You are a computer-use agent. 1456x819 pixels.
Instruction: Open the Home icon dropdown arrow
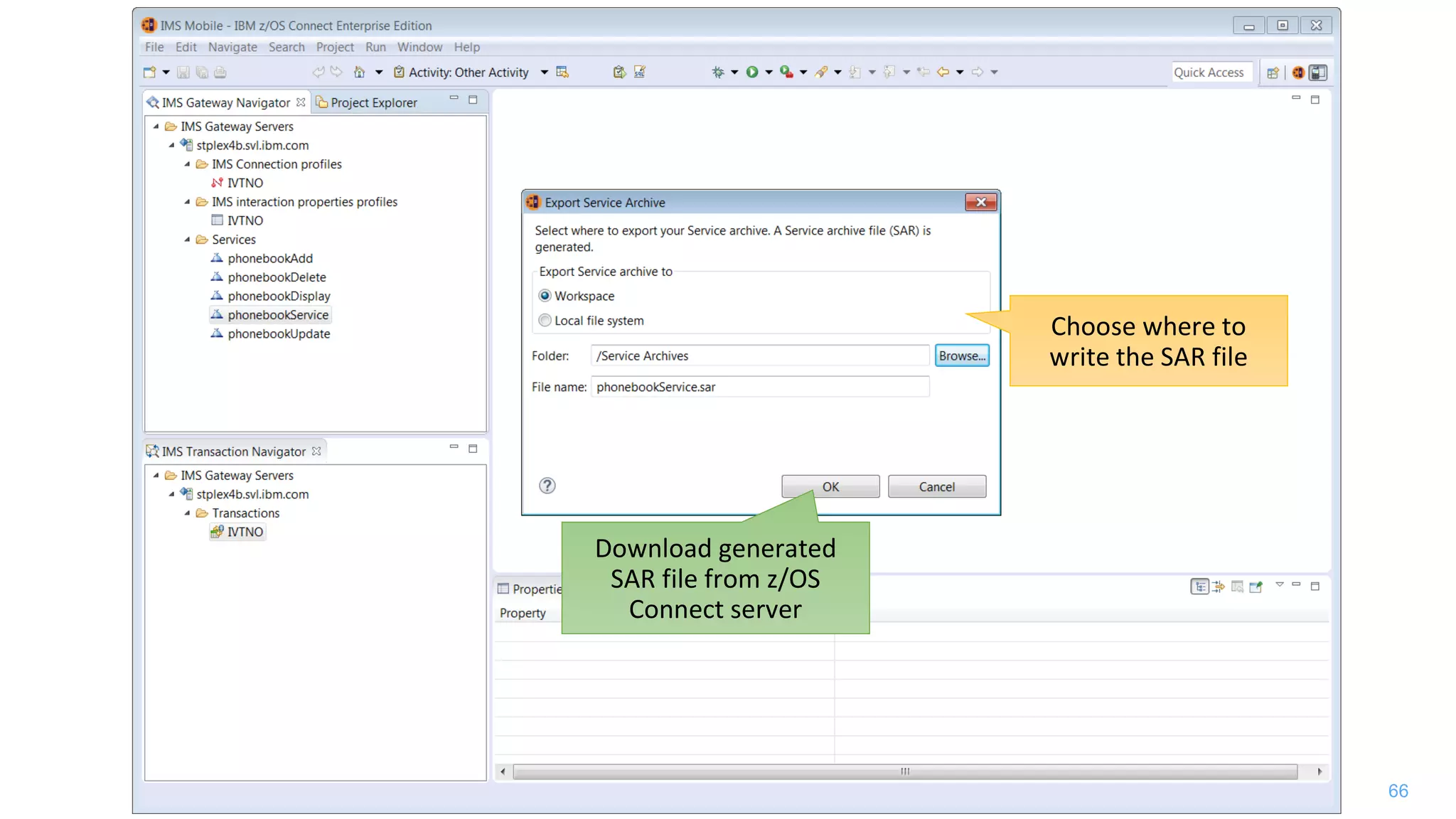[x=378, y=72]
